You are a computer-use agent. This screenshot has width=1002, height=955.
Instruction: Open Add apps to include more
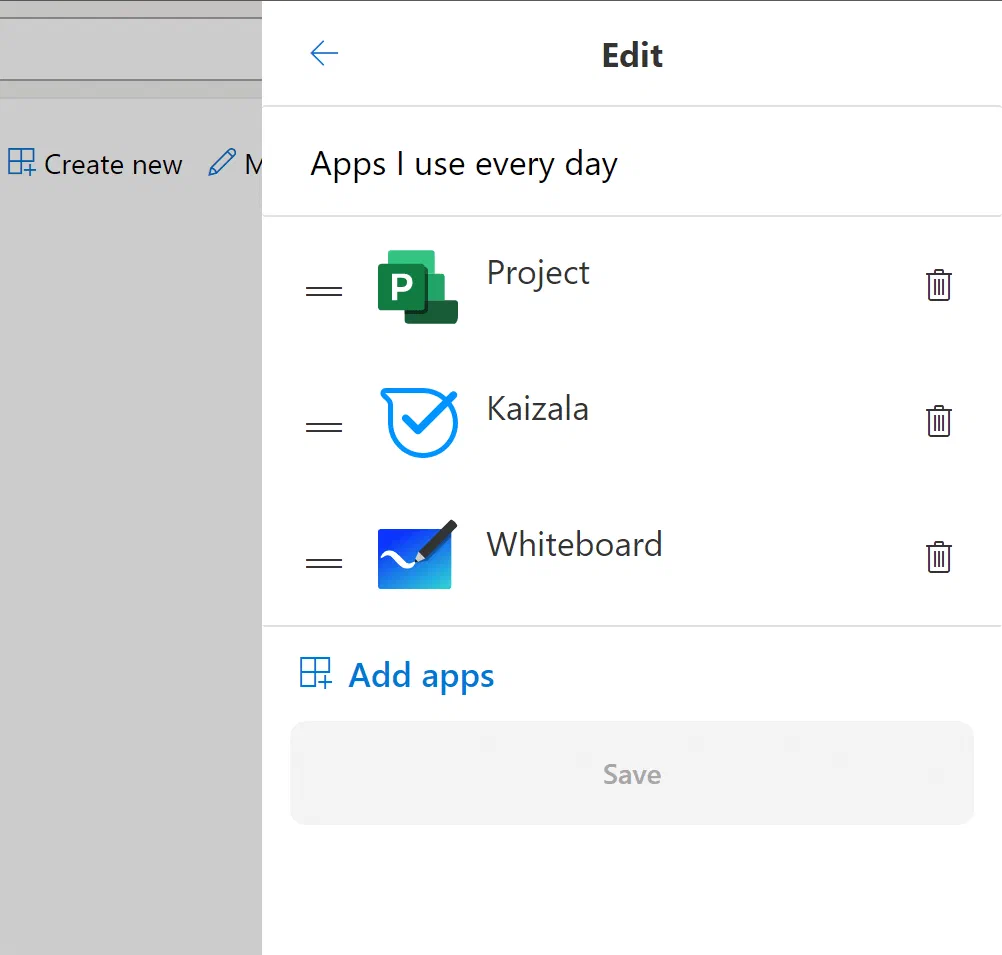click(397, 674)
